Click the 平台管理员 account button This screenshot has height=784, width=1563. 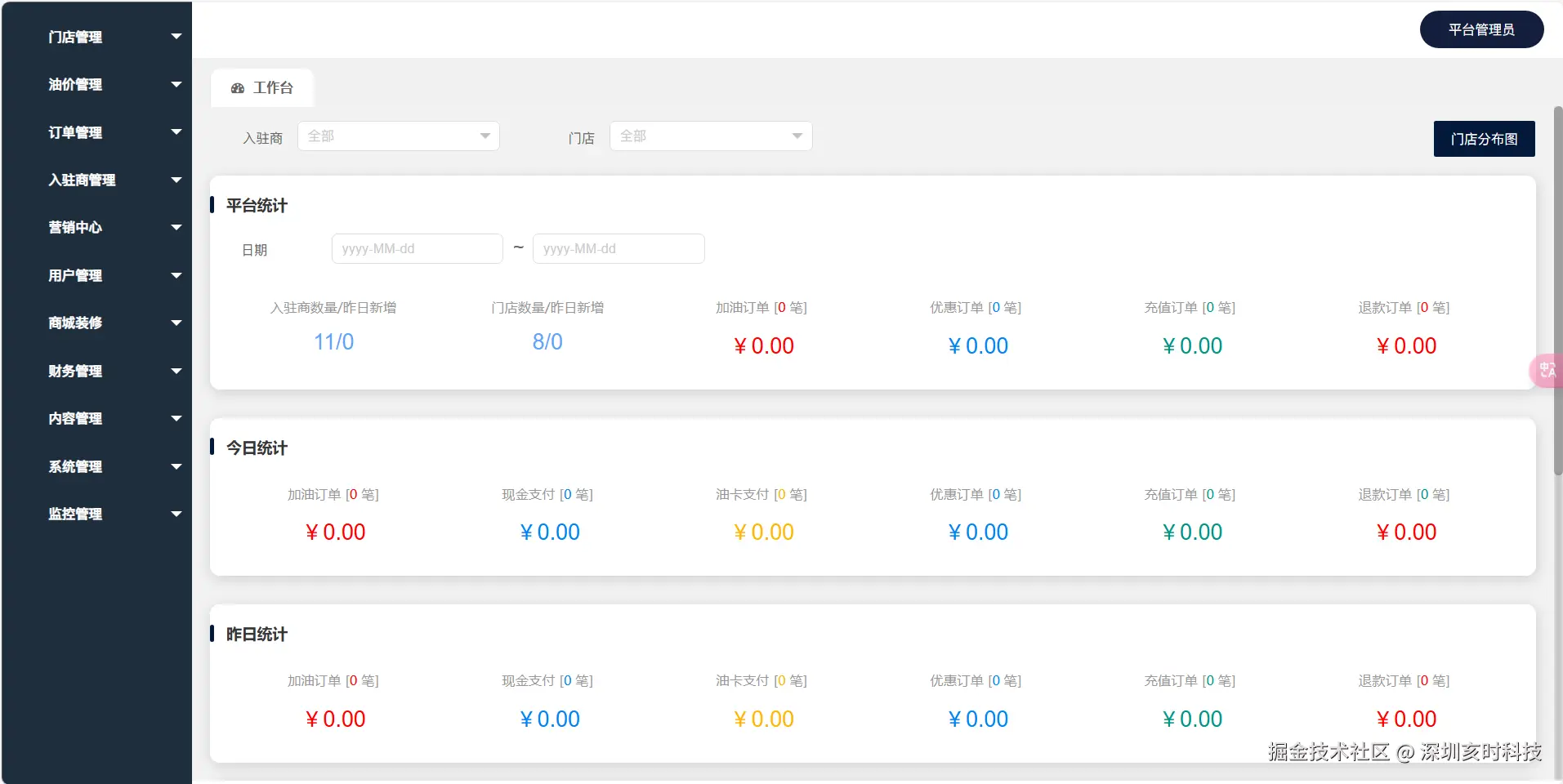(x=1481, y=30)
